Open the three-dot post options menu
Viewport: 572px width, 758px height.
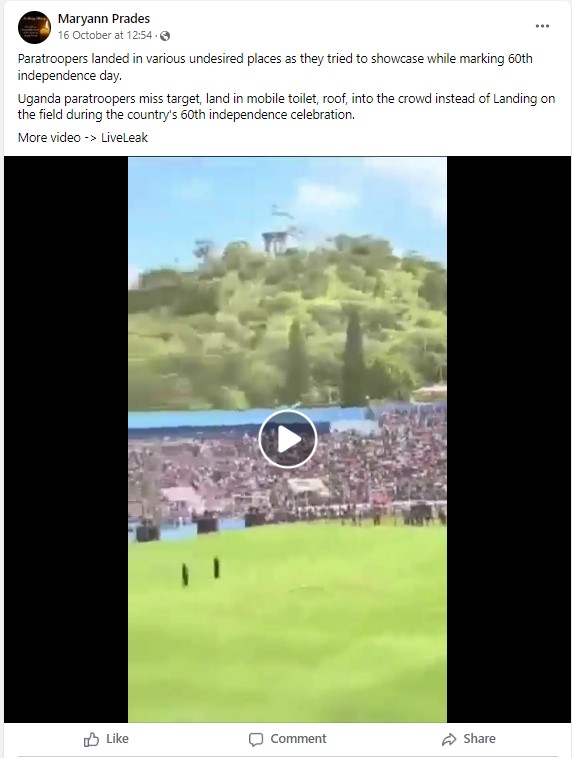[543, 26]
